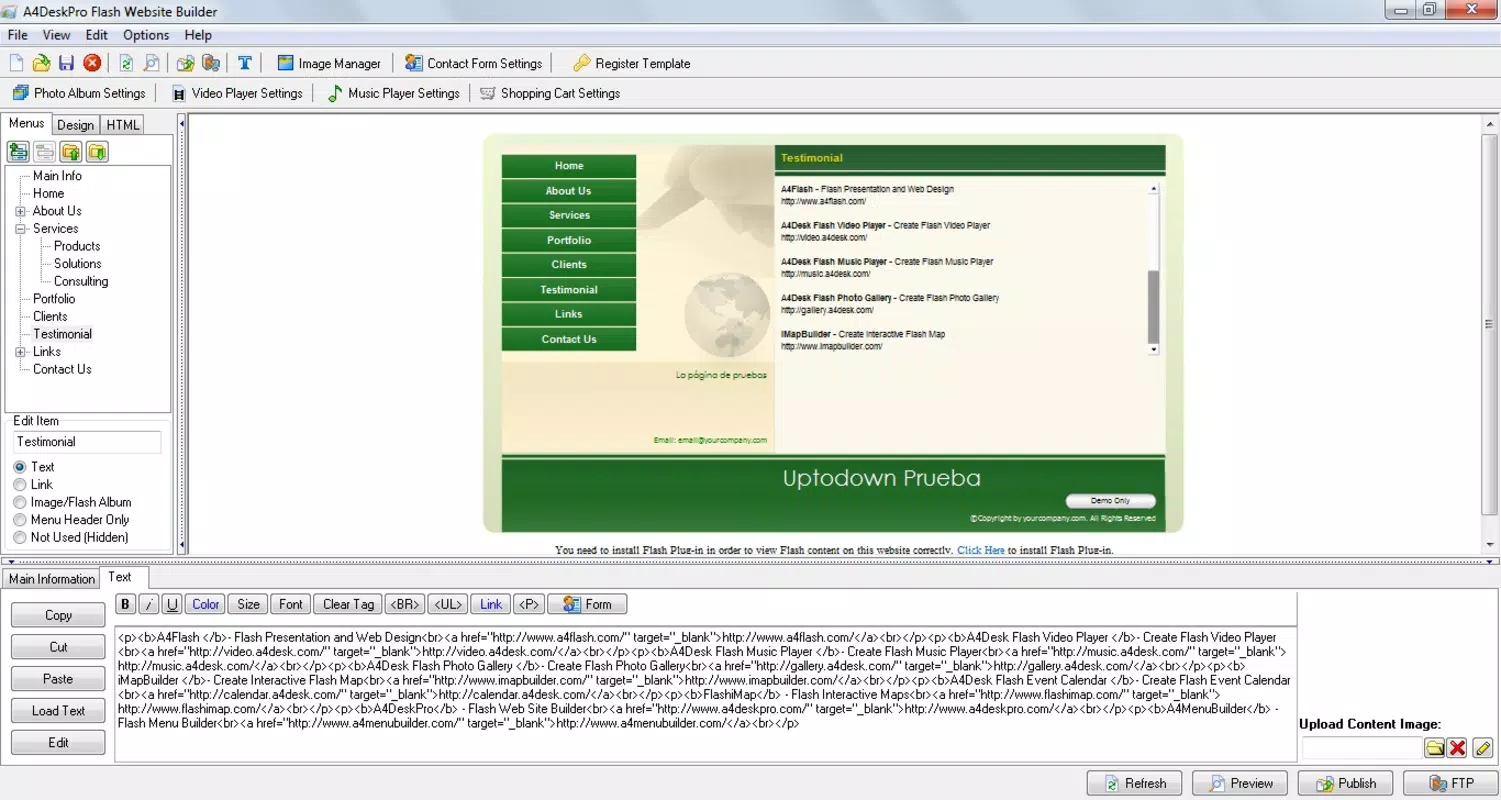Click the grayed add submenu icon
Image resolution: width=1501 pixels, height=800 pixels.
tap(44, 152)
